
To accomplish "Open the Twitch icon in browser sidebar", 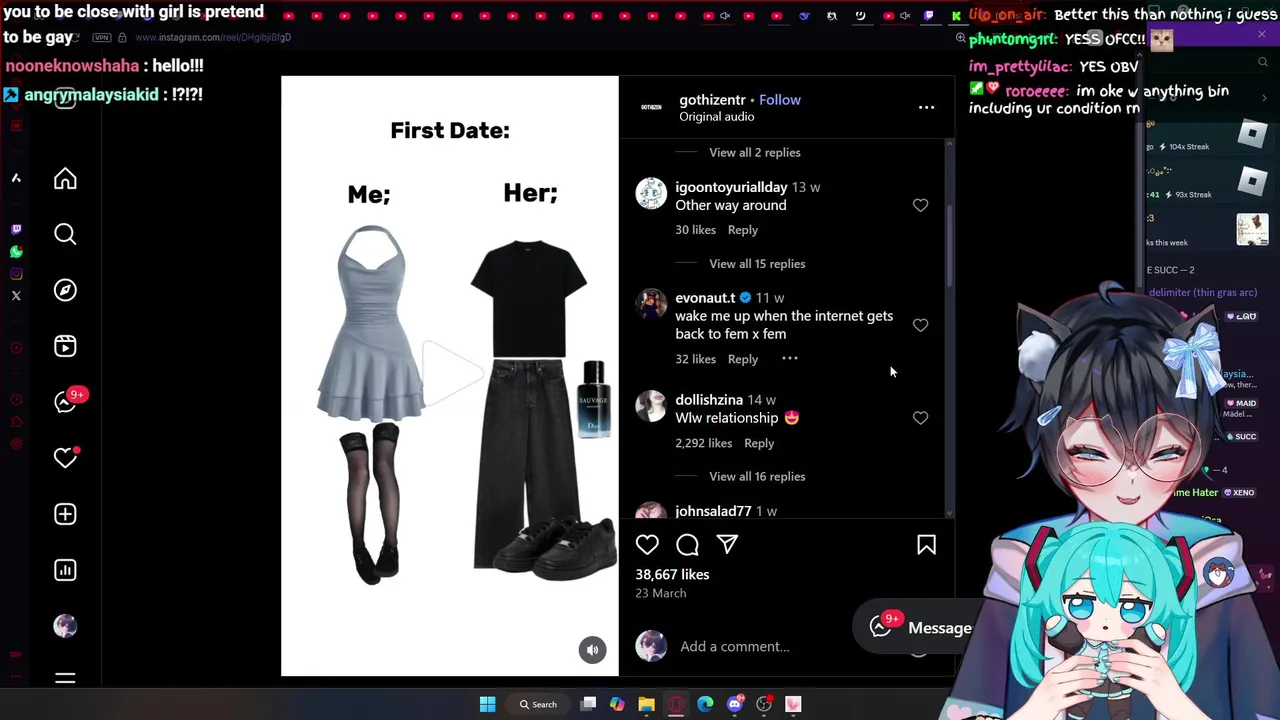I will pos(16,229).
